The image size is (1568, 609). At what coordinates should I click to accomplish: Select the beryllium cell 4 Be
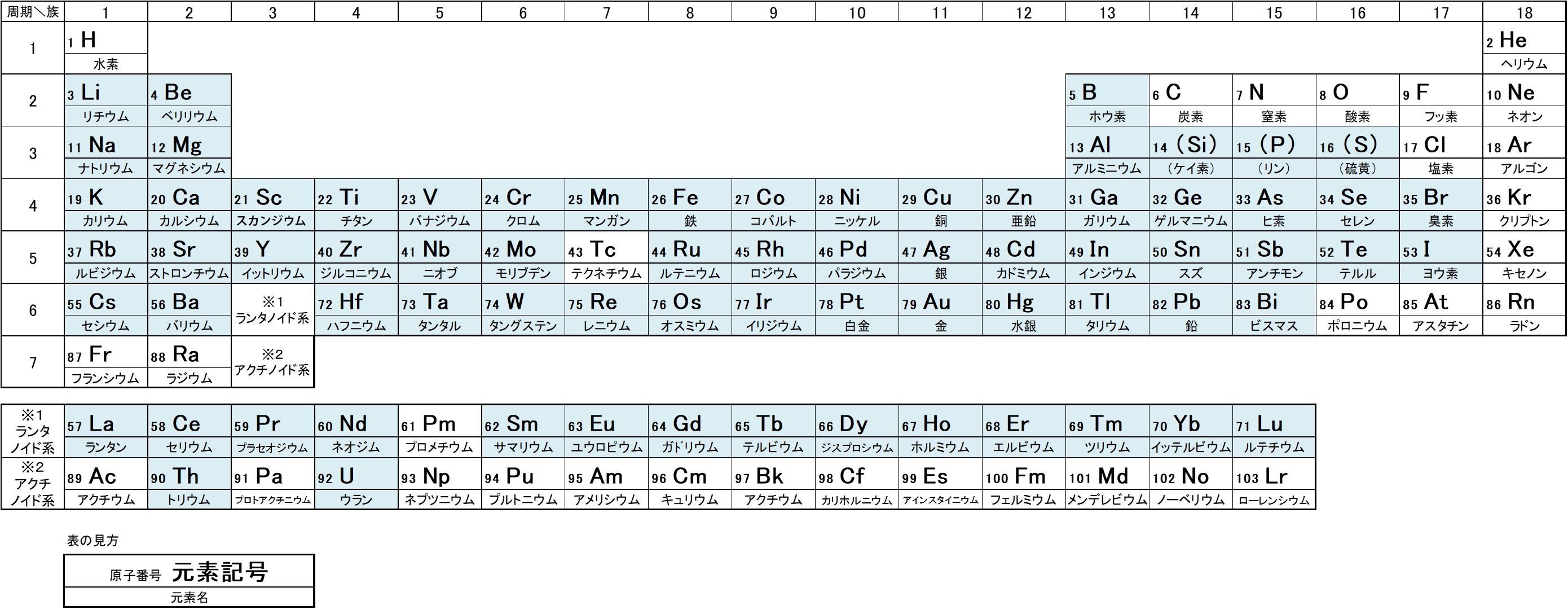[190, 100]
